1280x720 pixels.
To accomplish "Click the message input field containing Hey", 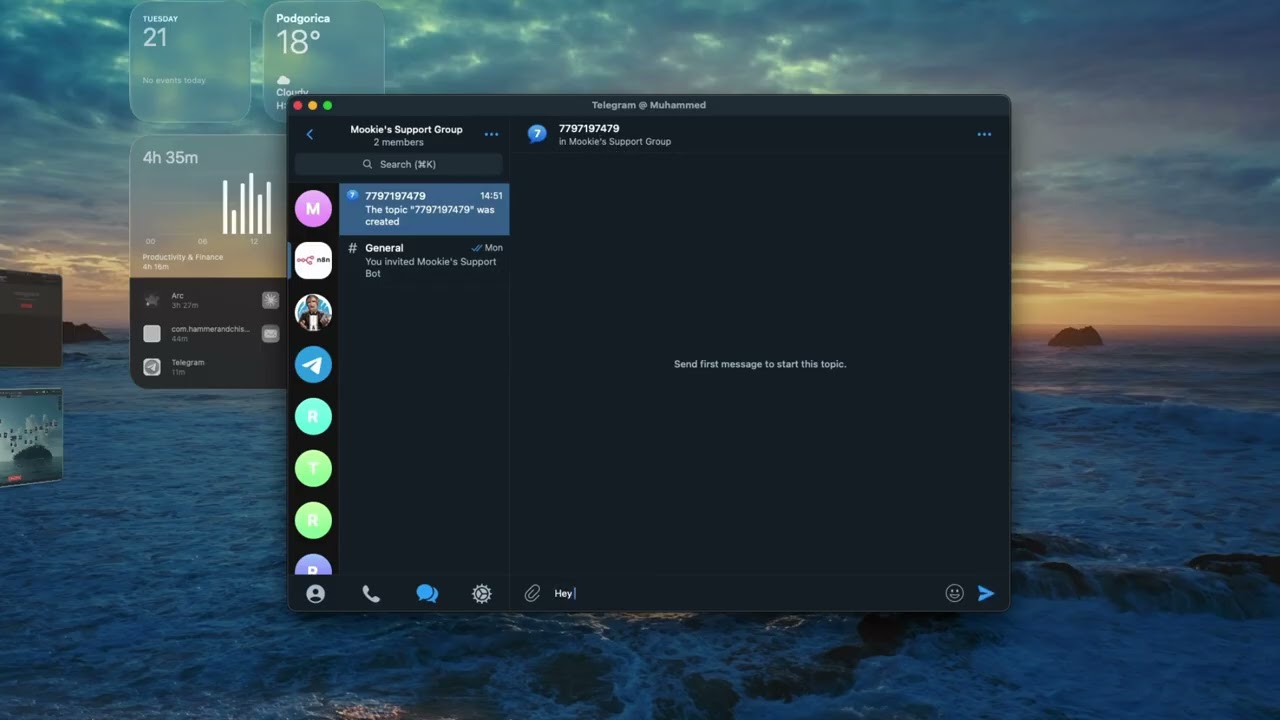I will tap(745, 594).
